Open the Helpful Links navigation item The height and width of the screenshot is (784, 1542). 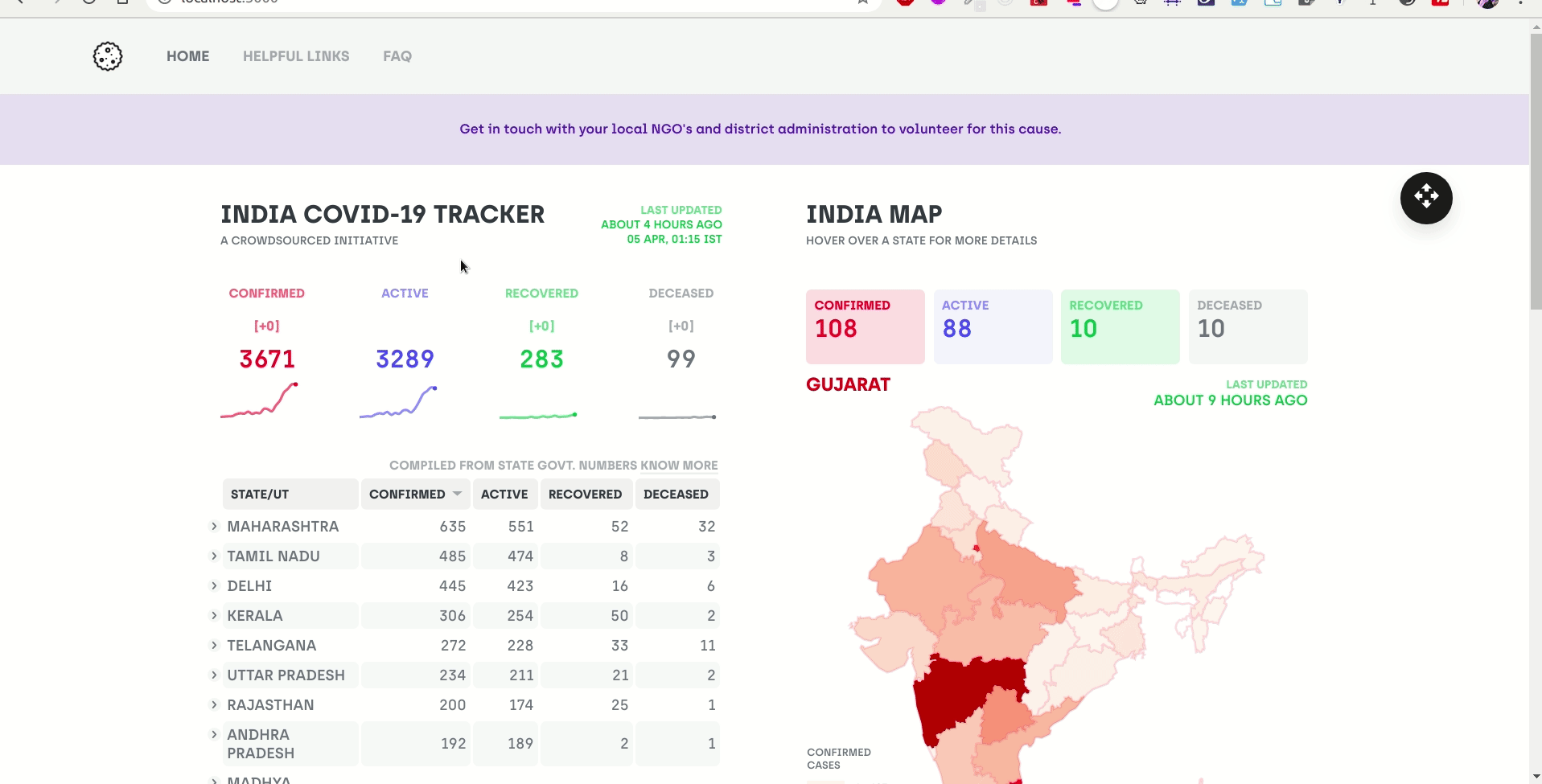(296, 56)
